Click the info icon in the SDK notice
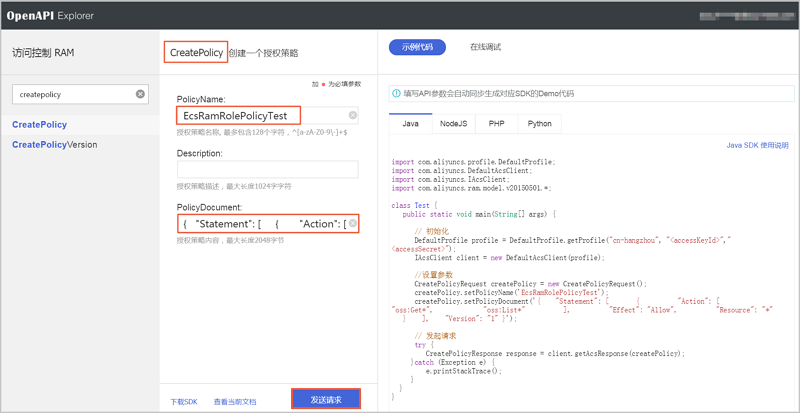Viewport: 800px width, 413px height. pos(397,93)
